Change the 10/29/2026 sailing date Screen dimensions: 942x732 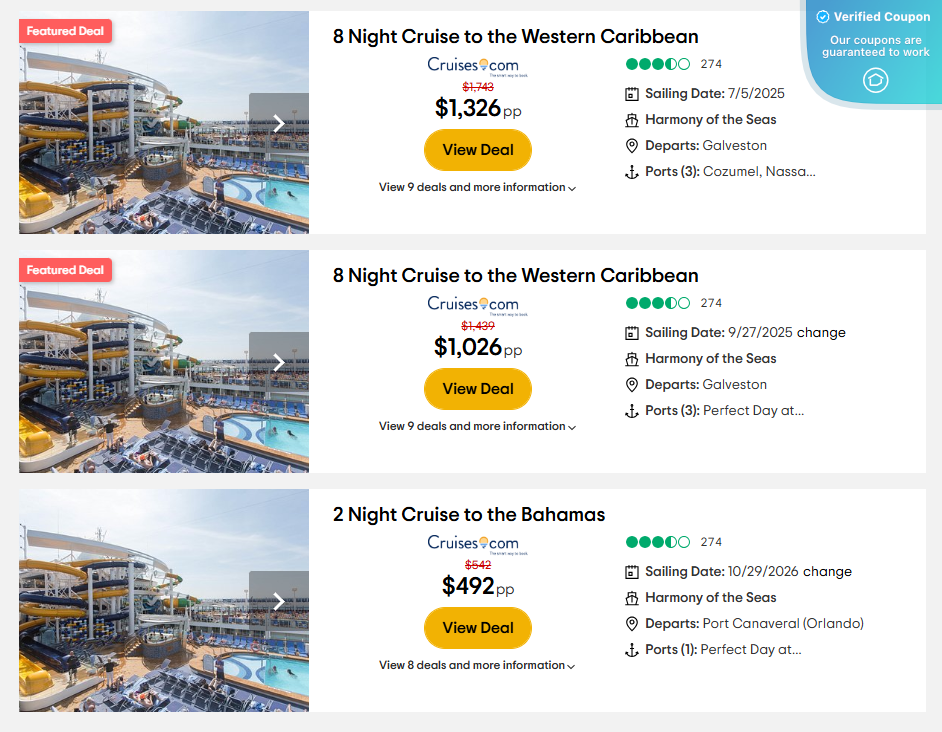(827, 572)
